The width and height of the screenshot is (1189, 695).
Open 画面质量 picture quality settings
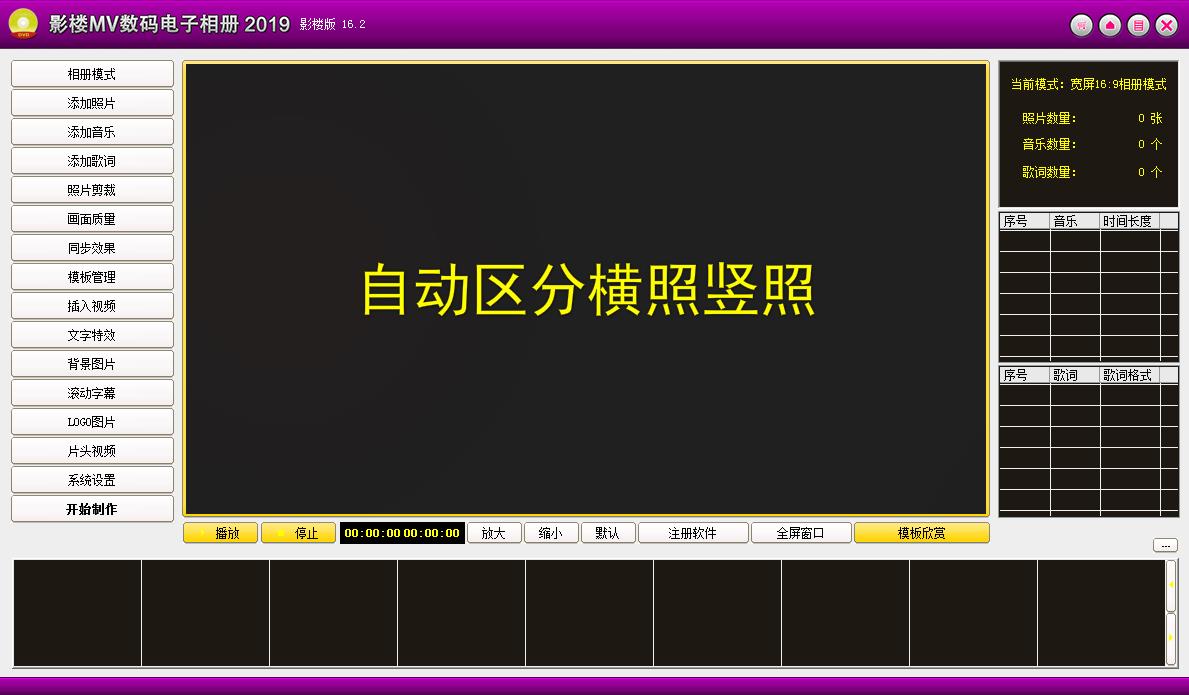92,219
